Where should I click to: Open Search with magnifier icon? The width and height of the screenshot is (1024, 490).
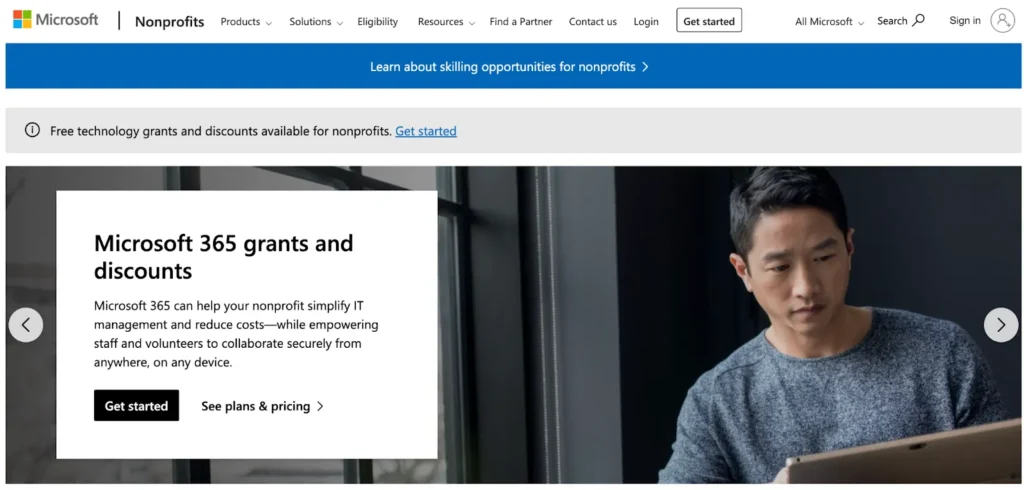[901, 21]
